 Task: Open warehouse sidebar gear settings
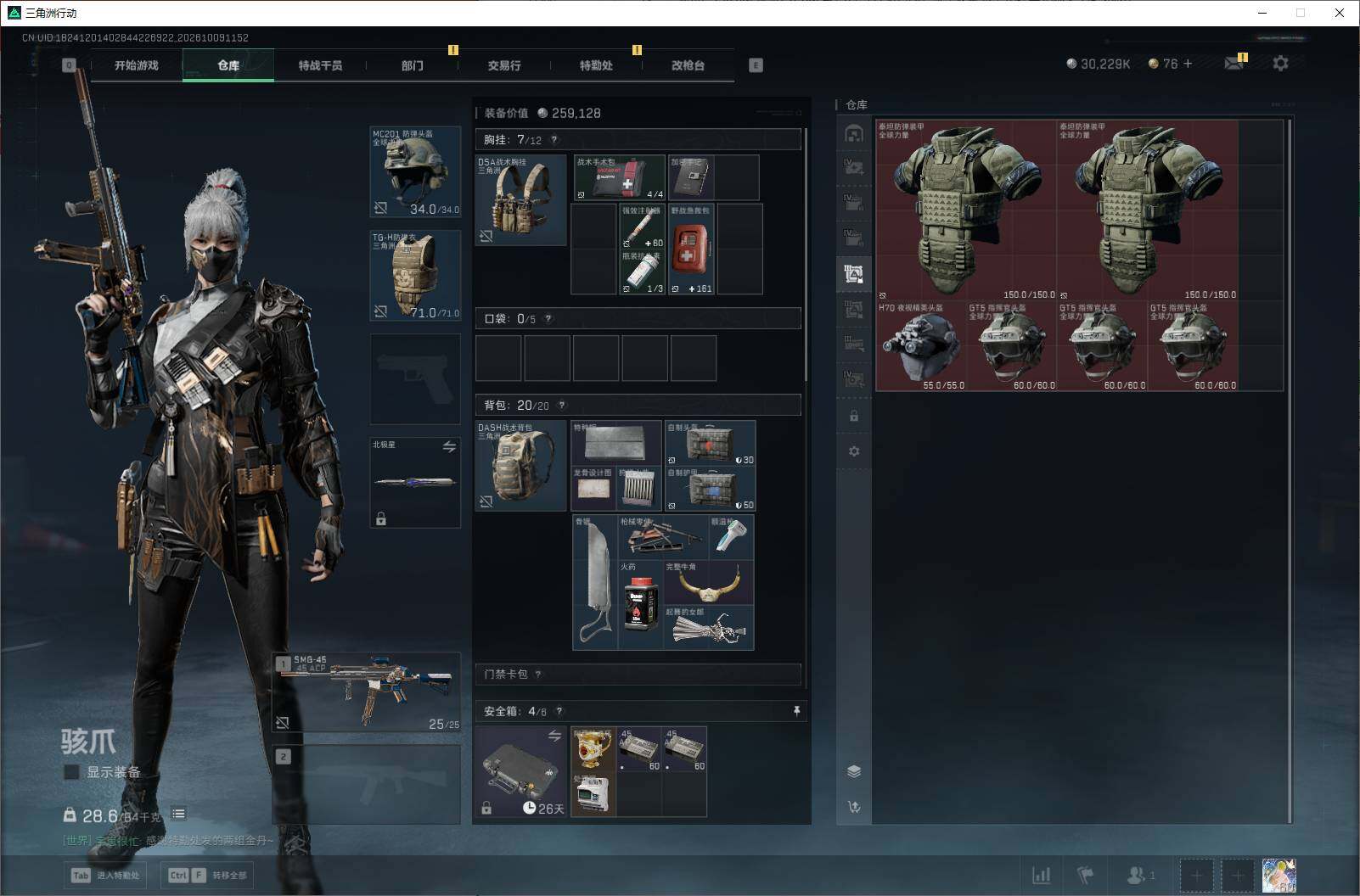coord(854,451)
